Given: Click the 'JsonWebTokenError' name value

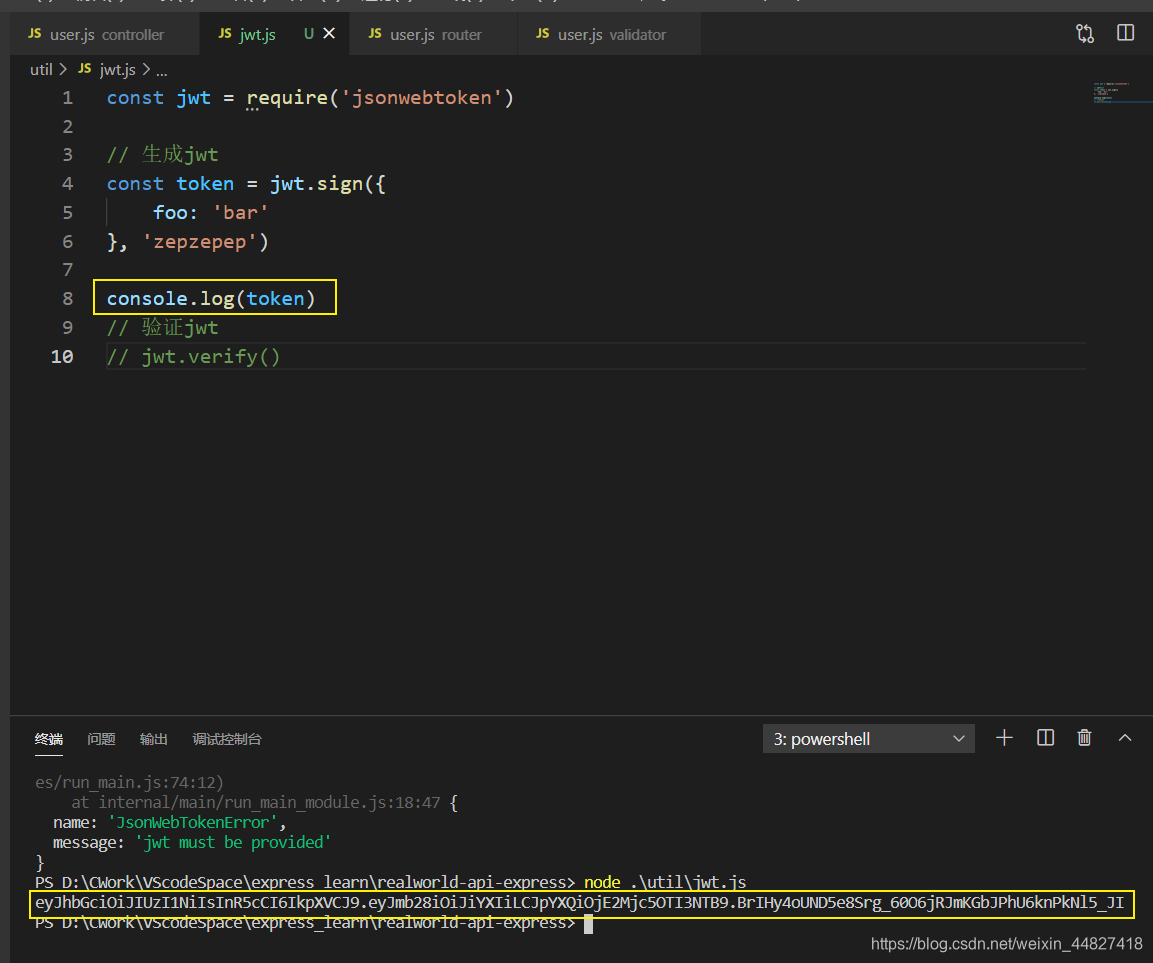Looking at the screenshot, I should [193, 823].
